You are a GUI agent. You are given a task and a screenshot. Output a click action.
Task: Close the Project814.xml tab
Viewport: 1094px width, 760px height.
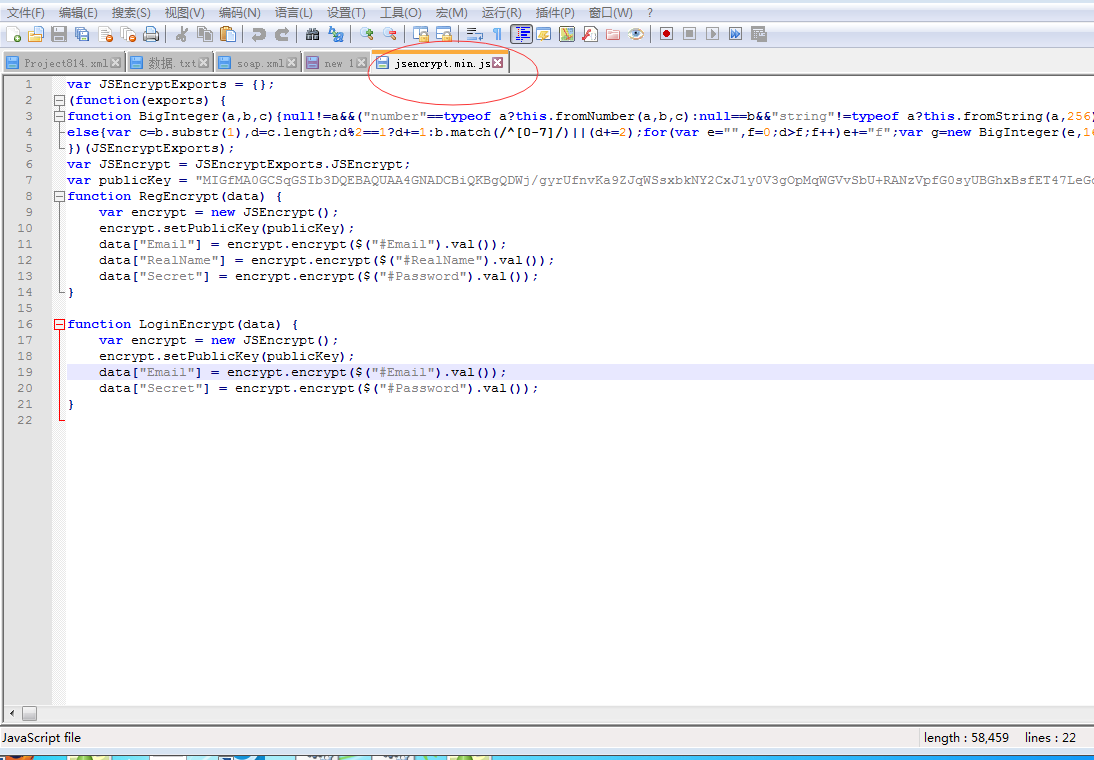[116, 63]
